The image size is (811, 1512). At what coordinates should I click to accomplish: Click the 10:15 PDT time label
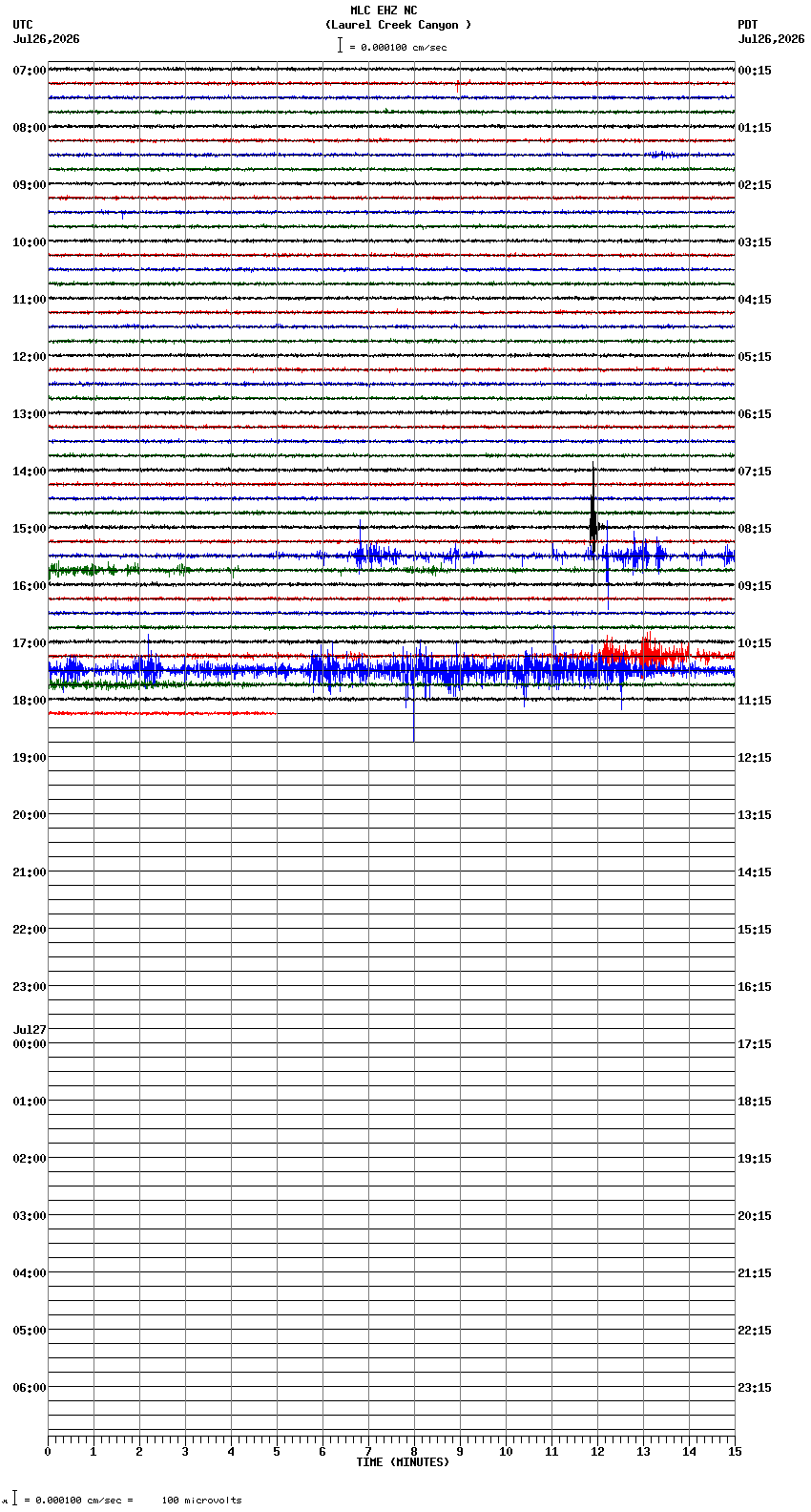point(755,643)
